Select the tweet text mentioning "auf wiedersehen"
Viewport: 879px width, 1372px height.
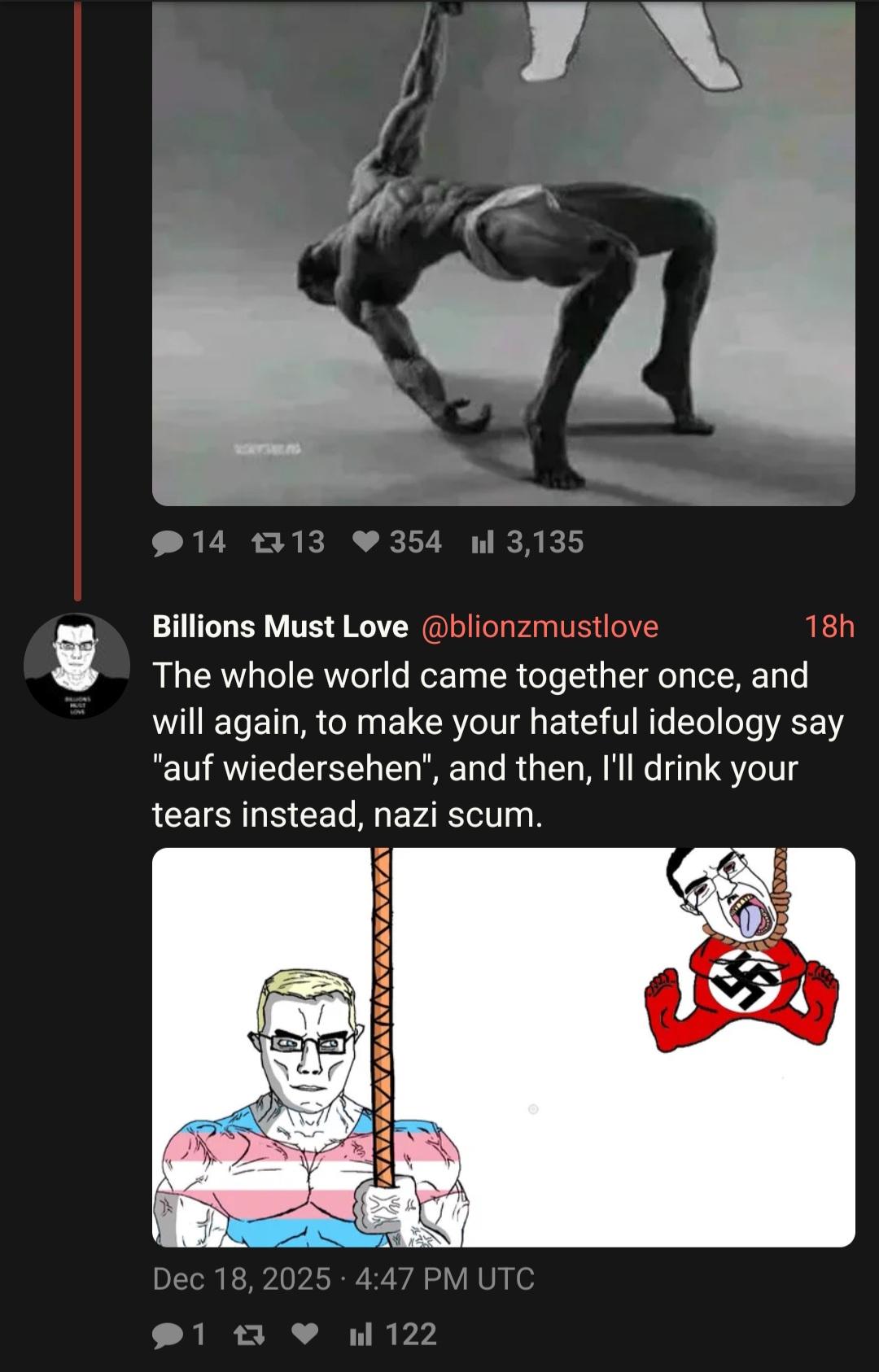(498, 745)
